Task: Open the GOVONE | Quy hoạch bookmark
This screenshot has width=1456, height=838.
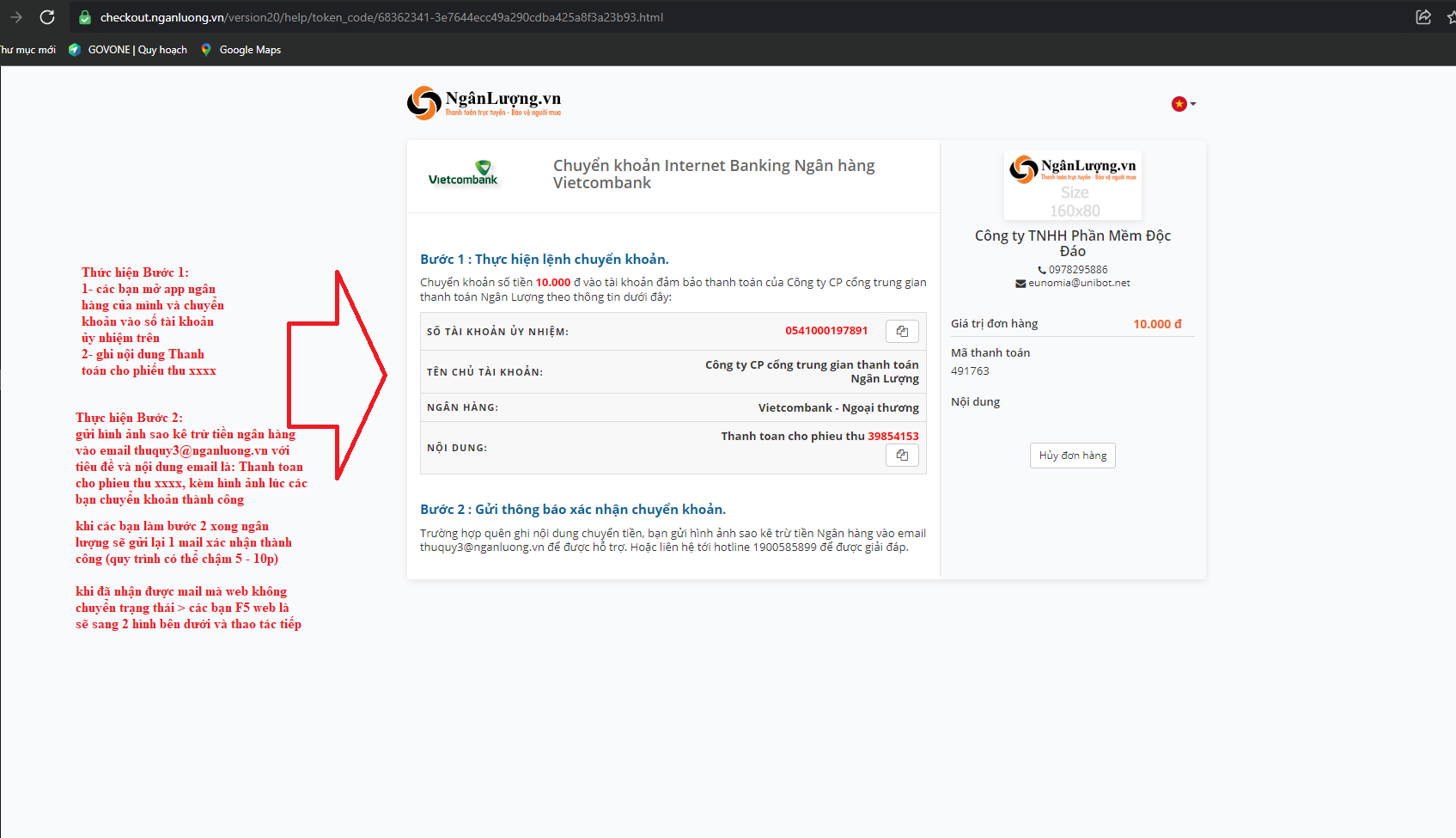Action: [x=127, y=50]
